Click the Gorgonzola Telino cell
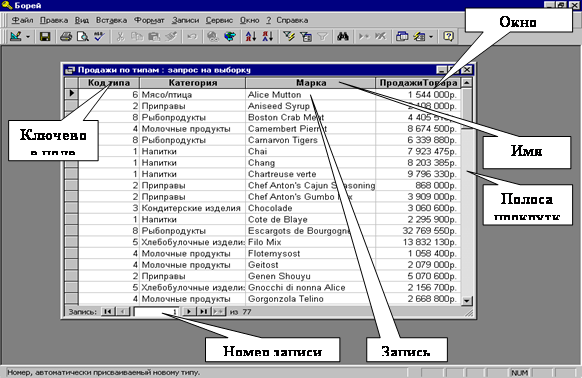 tap(310, 299)
